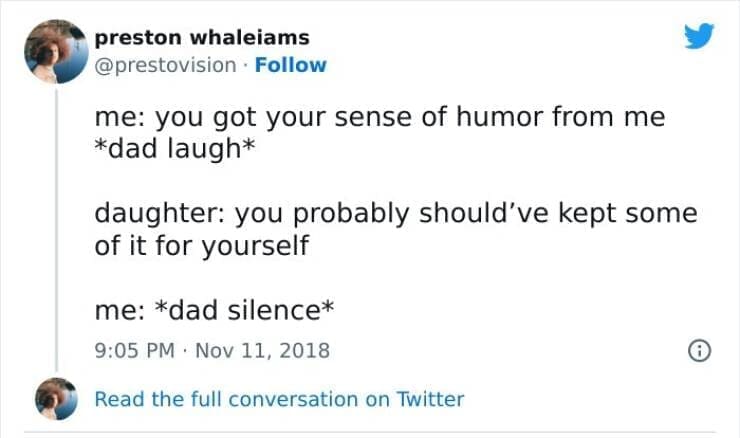Click the line about sense of humor
The width and height of the screenshot is (740, 438).
(x=380, y=117)
